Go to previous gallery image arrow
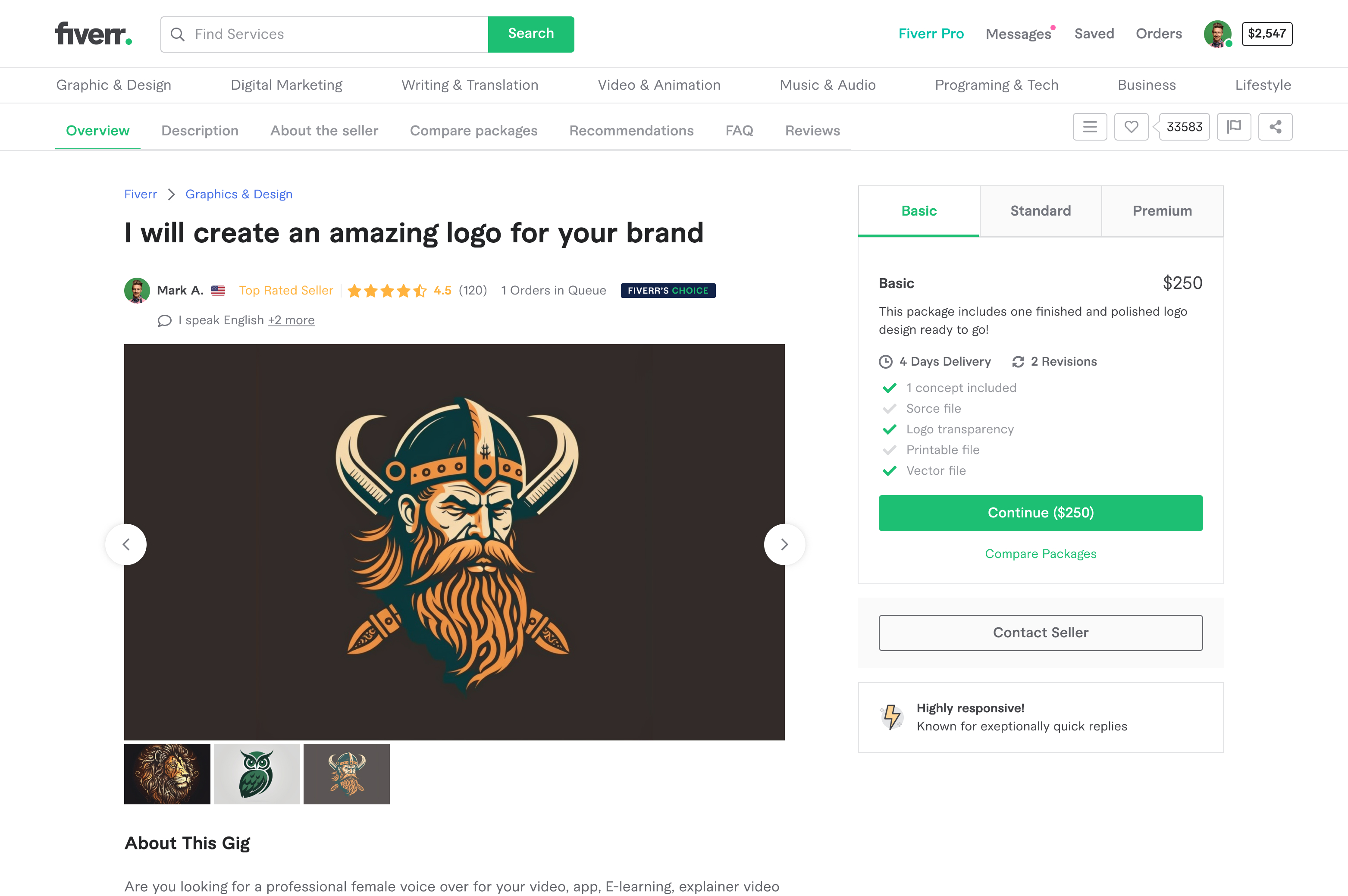The width and height of the screenshot is (1348, 896). coord(126,545)
